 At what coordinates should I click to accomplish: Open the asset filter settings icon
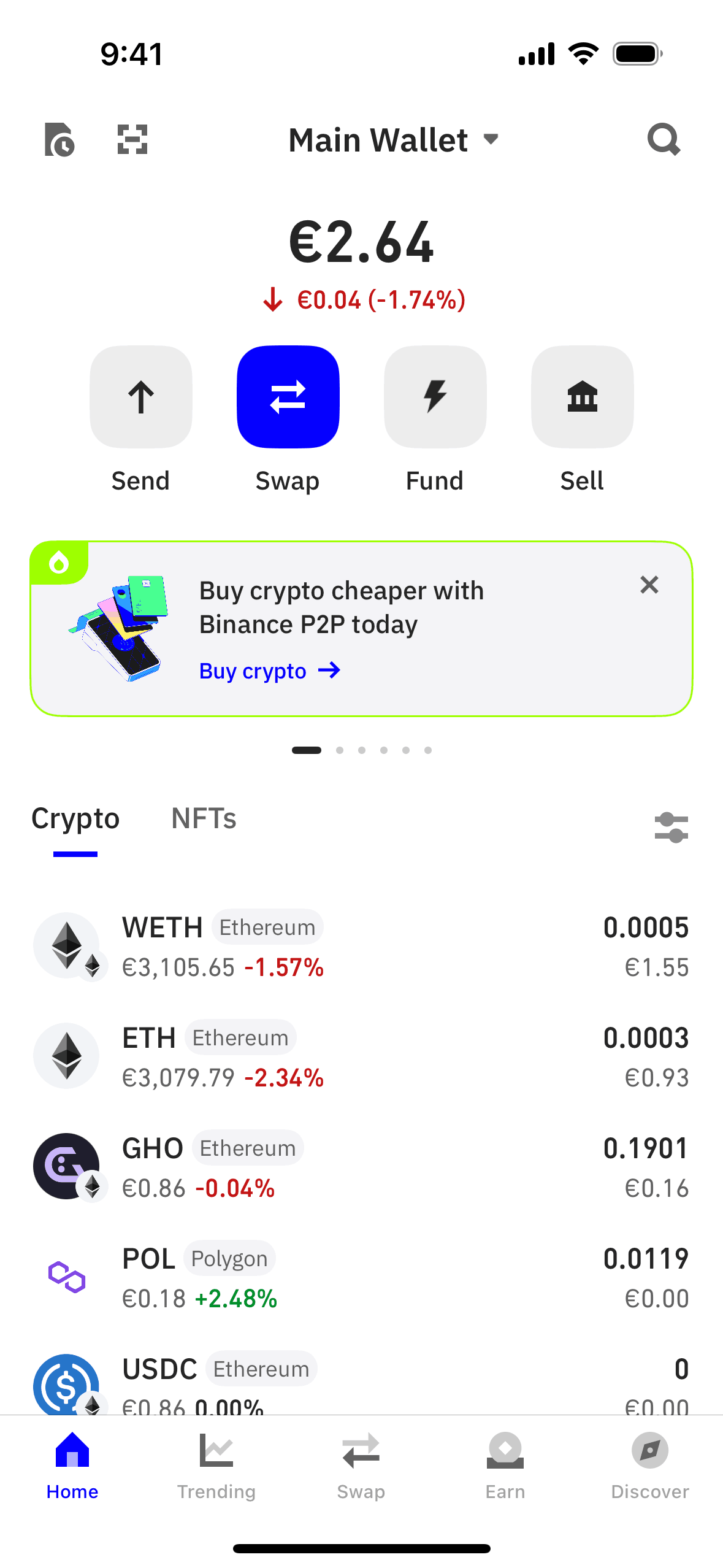[671, 828]
